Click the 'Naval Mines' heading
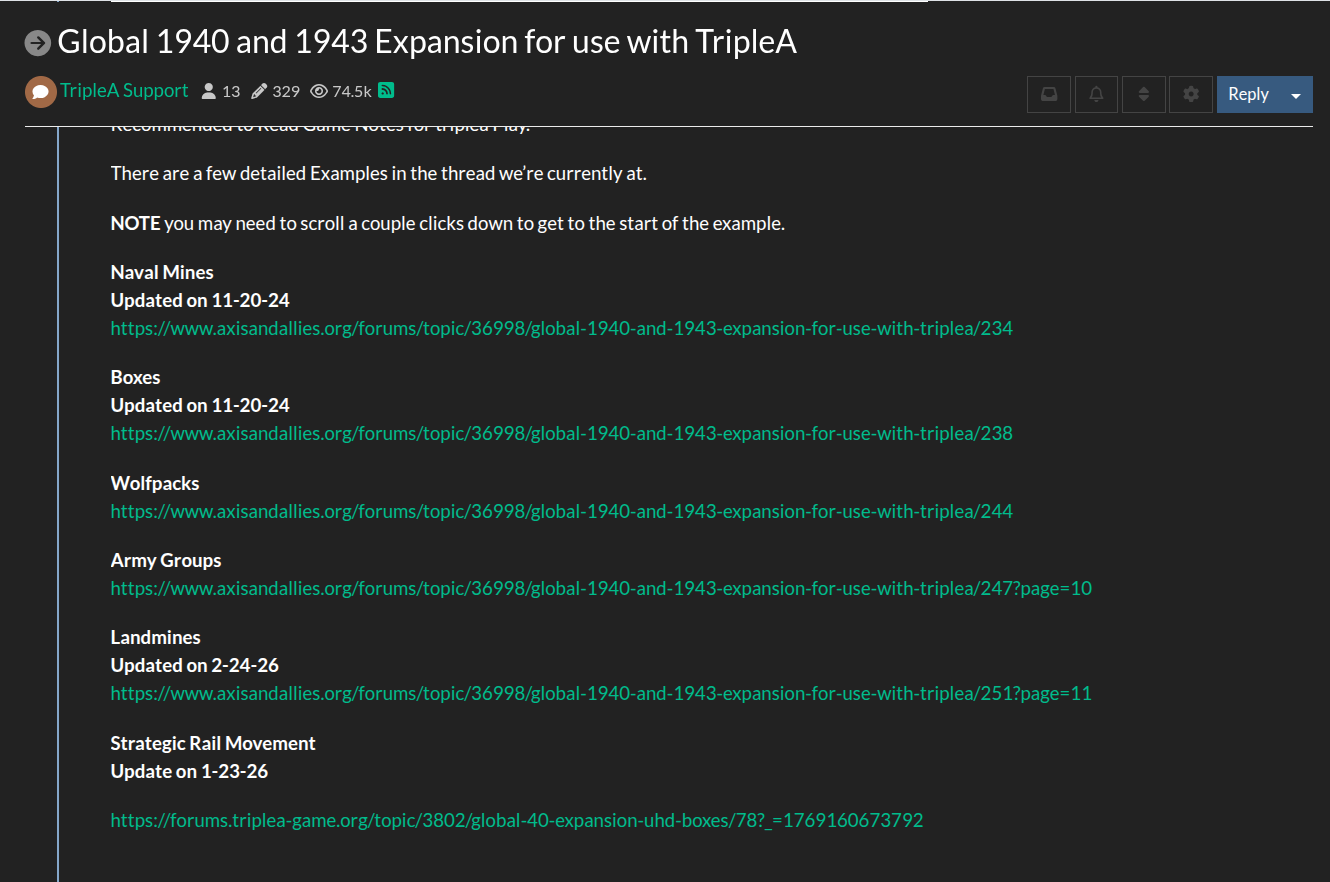 (162, 272)
